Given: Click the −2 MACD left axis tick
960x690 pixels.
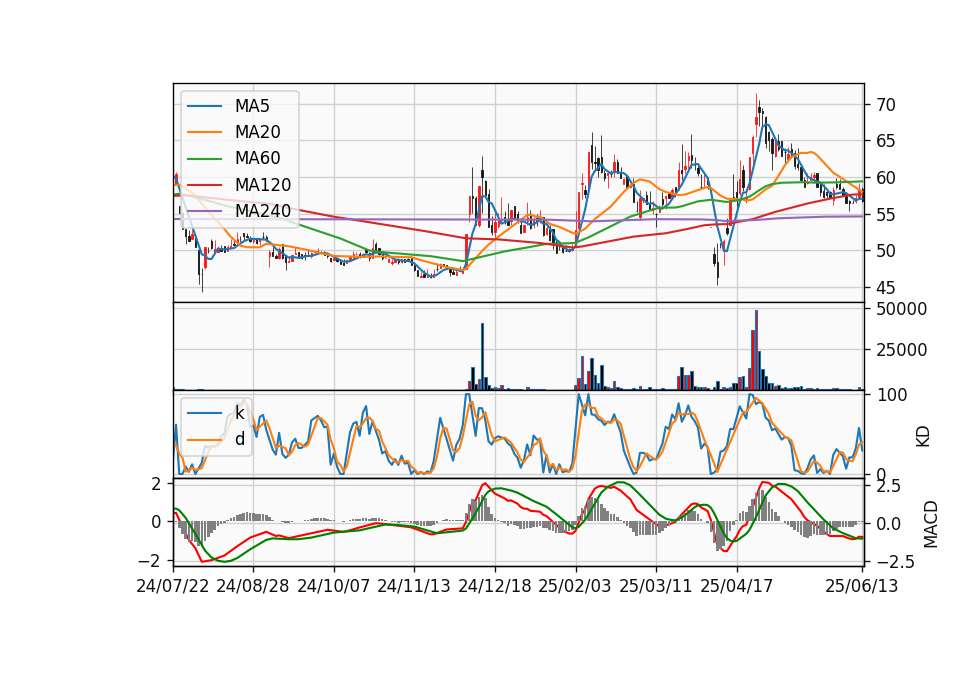Looking at the screenshot, I should pos(149,561).
